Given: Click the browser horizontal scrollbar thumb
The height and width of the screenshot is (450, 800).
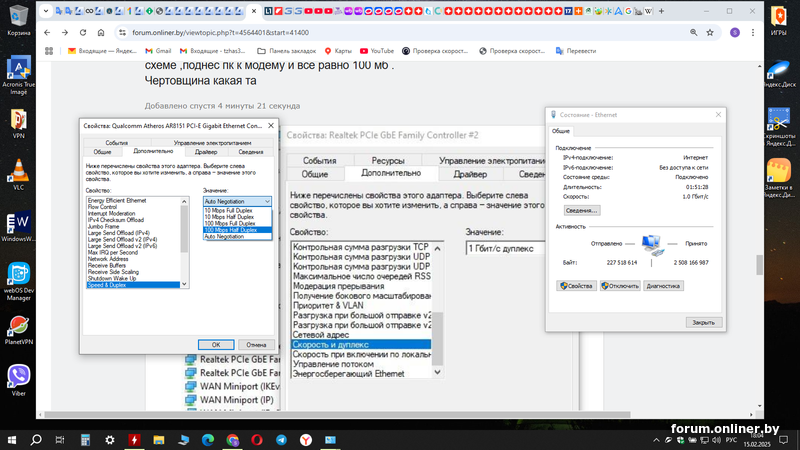Looking at the screenshot, I should pyautogui.click(x=337, y=415).
